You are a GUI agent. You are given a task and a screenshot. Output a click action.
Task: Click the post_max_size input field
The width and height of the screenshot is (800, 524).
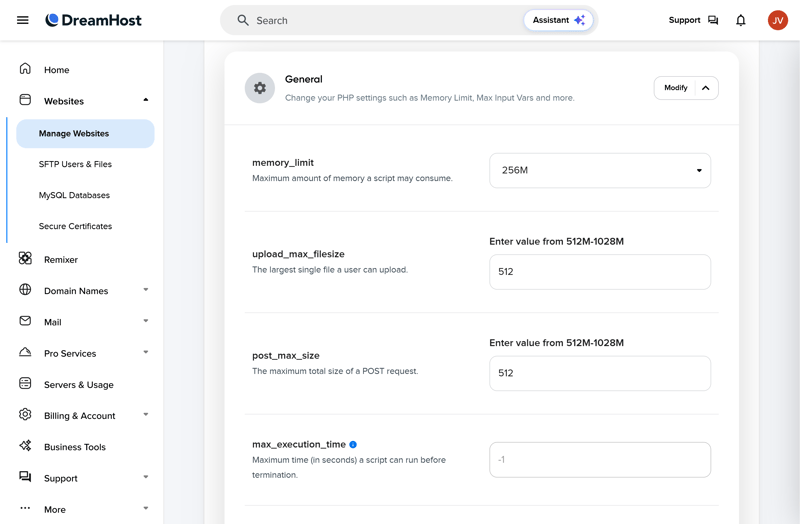coord(600,373)
